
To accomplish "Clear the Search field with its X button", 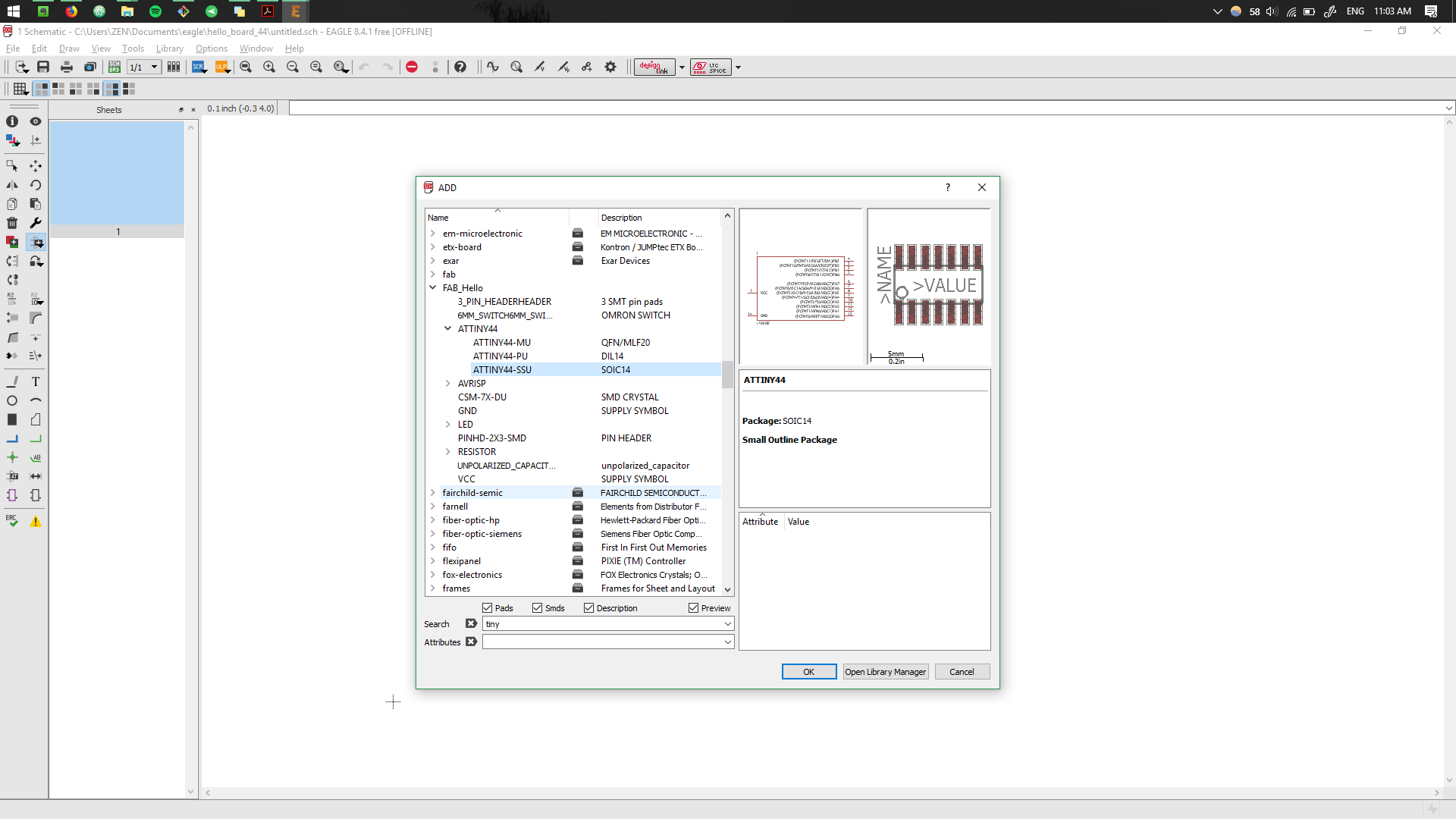I will pos(471,623).
